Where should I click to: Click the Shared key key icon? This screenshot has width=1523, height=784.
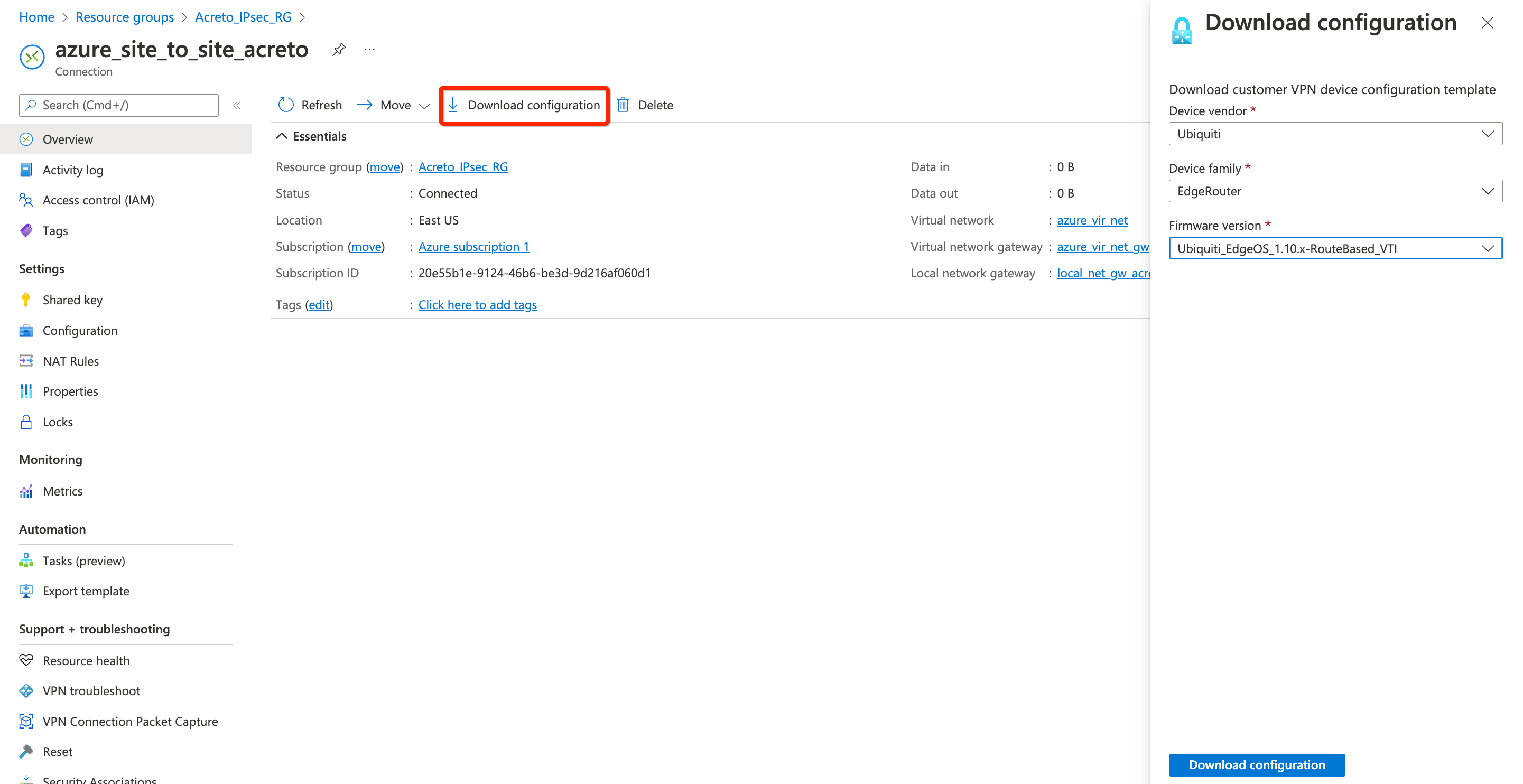(x=26, y=300)
